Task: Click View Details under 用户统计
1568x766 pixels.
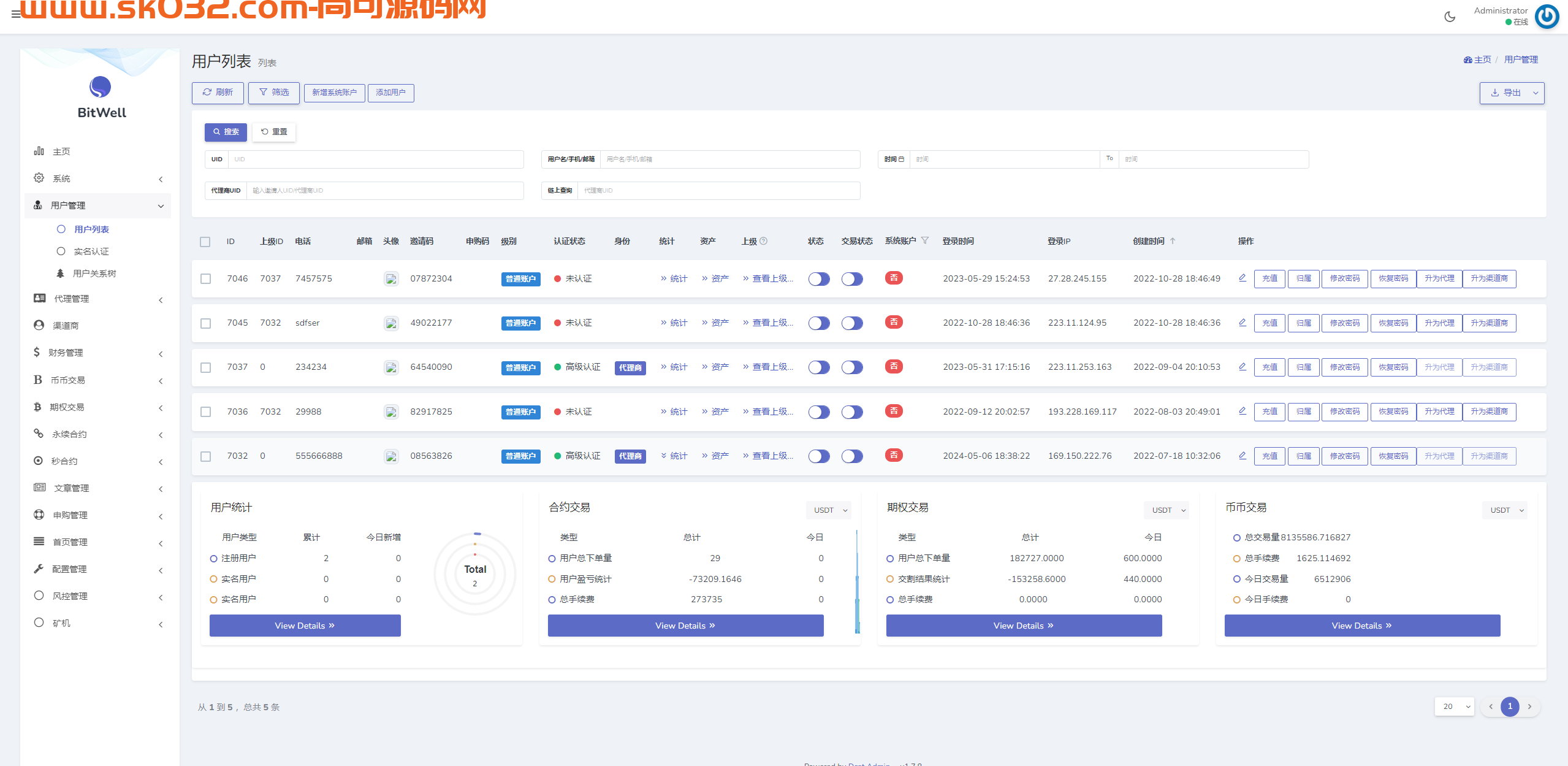Action: pos(305,626)
